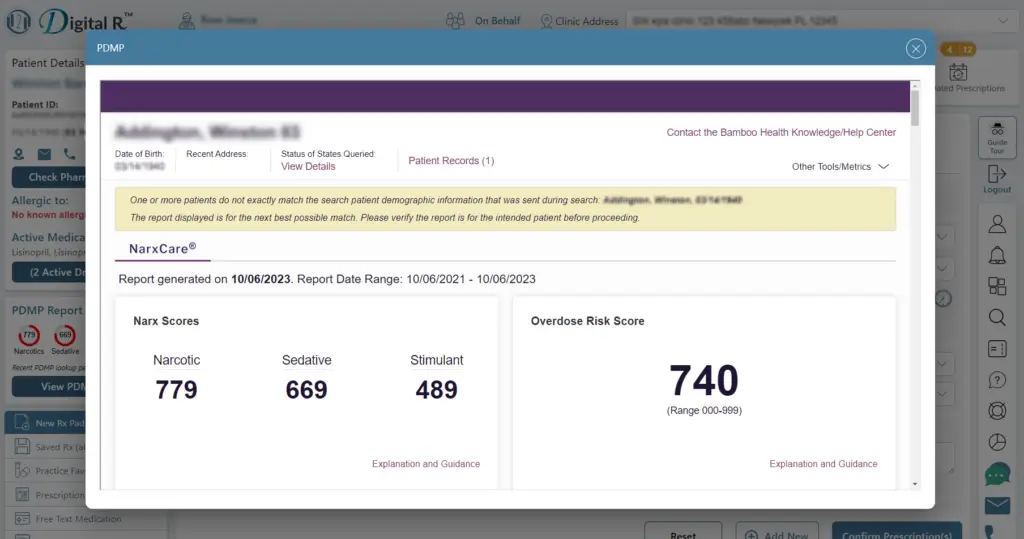Click the report scrollbar thumb
This screenshot has width=1024, height=539.
(915, 108)
